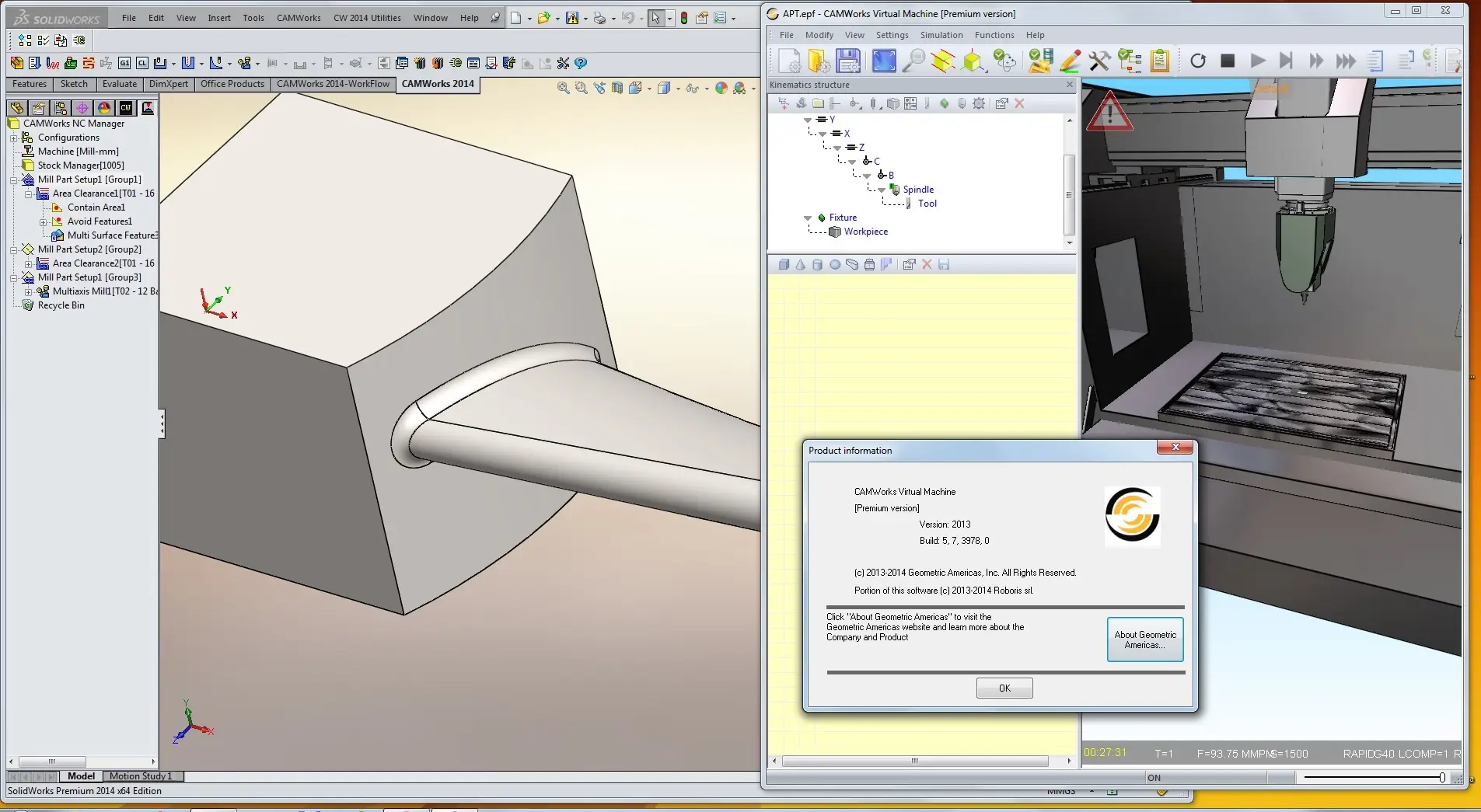Click the triple arrow fastest forward button
Screen dimensions: 1481x812
pos(1346,61)
